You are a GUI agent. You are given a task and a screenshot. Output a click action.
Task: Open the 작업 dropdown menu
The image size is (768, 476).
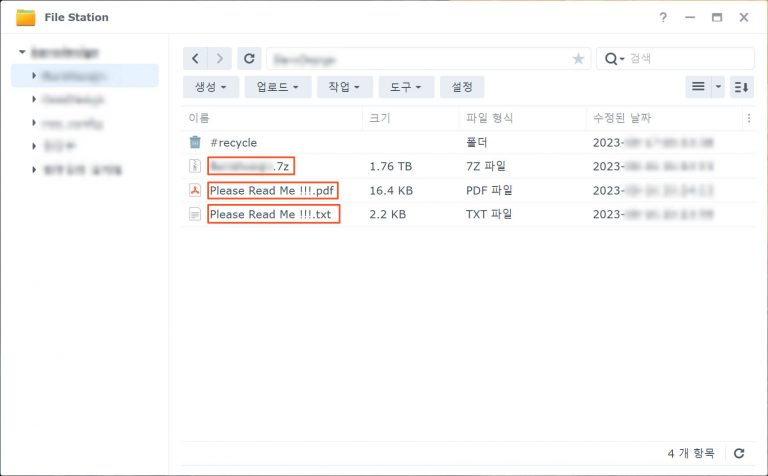click(x=344, y=87)
